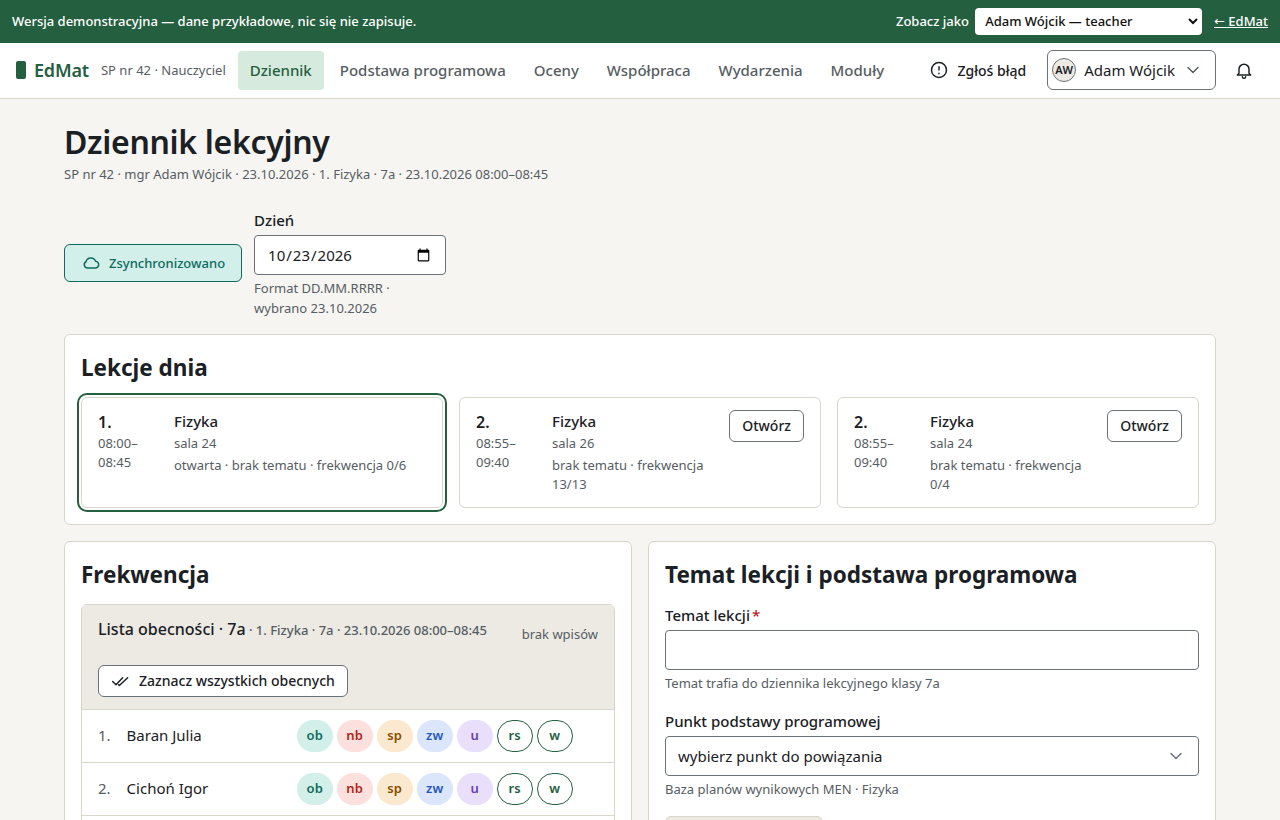Set Cichoń Igor status to zw
1280x820 pixels.
[435, 789]
